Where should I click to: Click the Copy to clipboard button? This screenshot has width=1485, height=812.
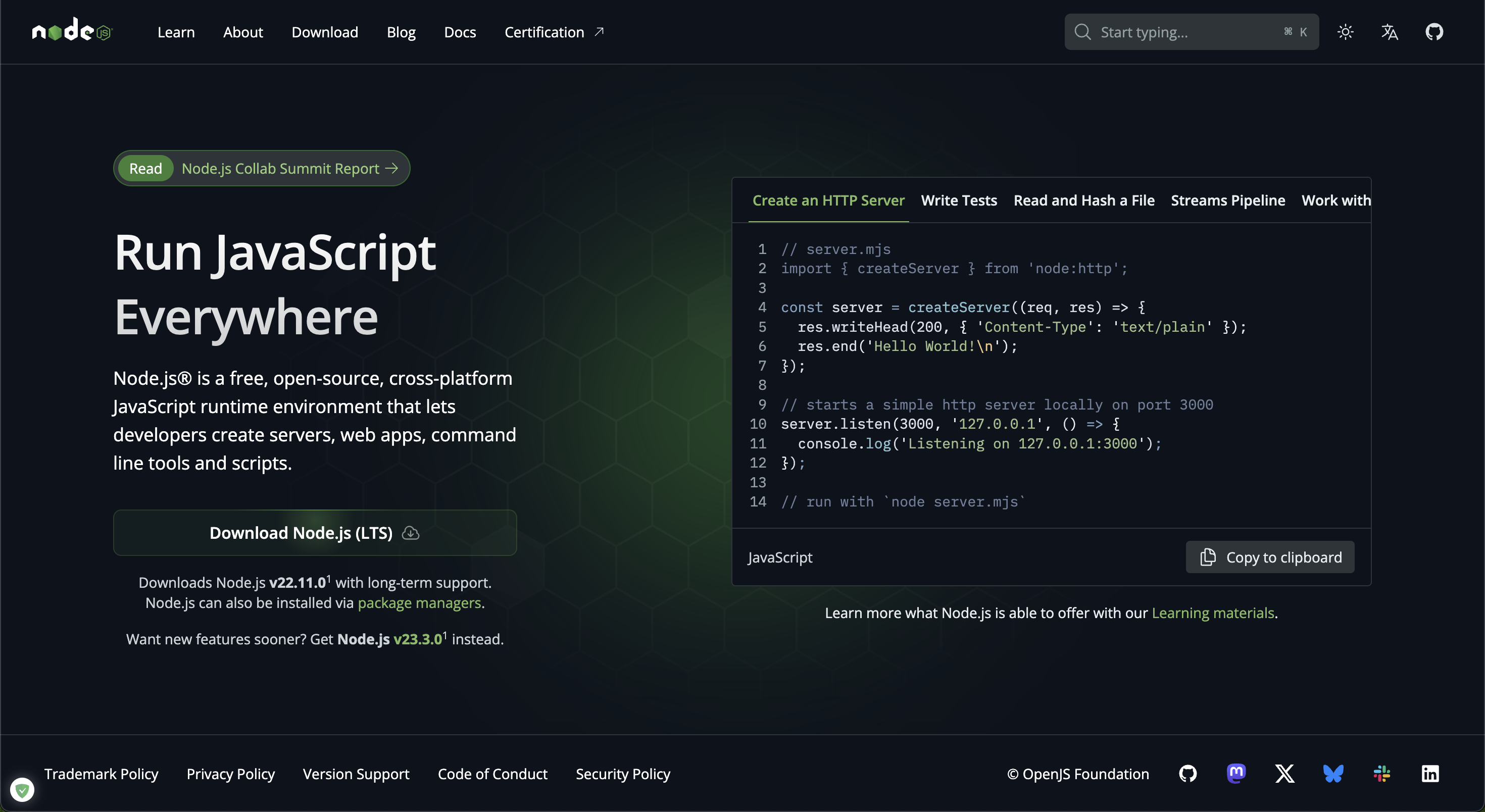pos(1270,557)
